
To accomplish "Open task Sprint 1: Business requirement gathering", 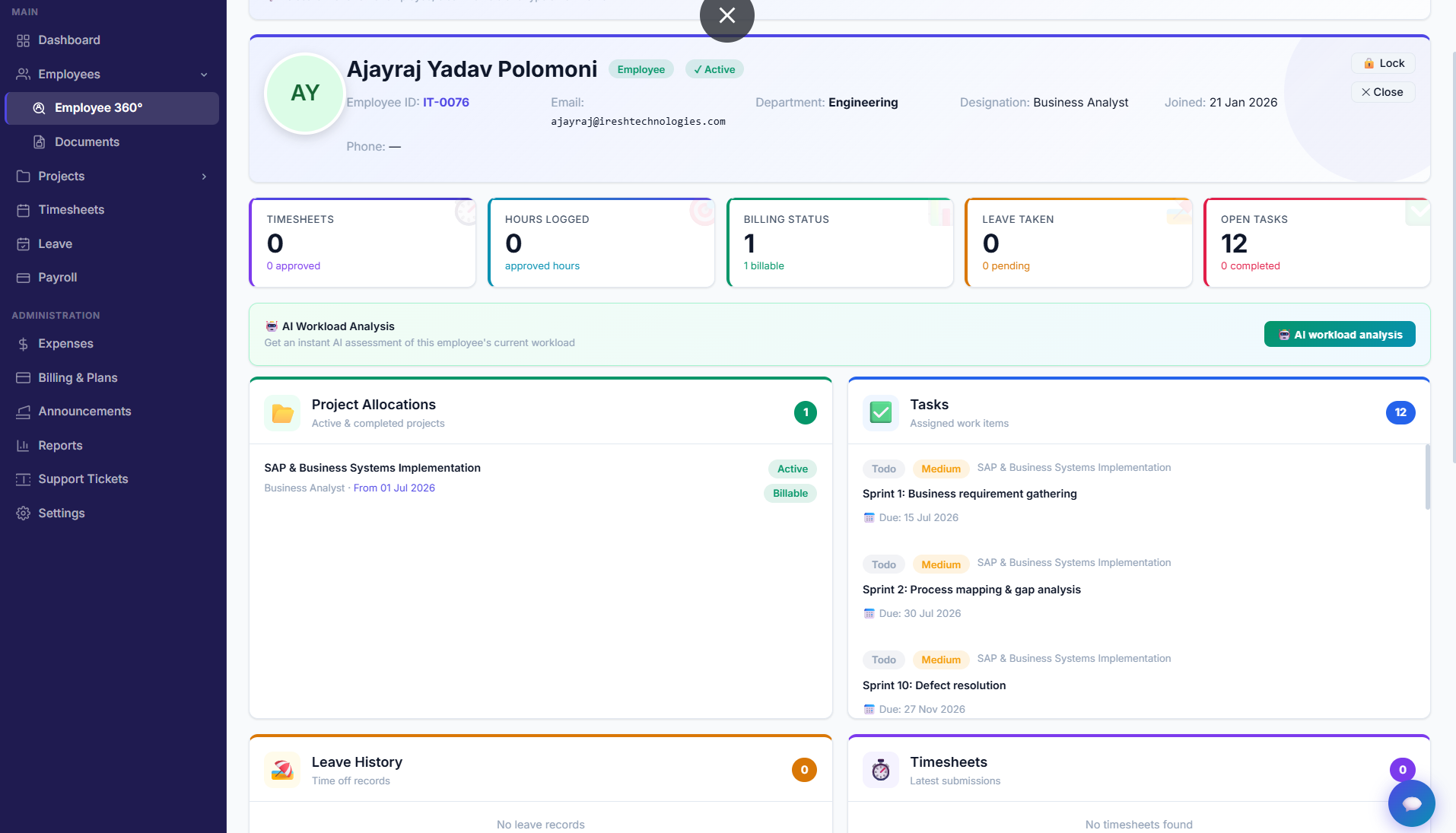I will click(x=969, y=494).
